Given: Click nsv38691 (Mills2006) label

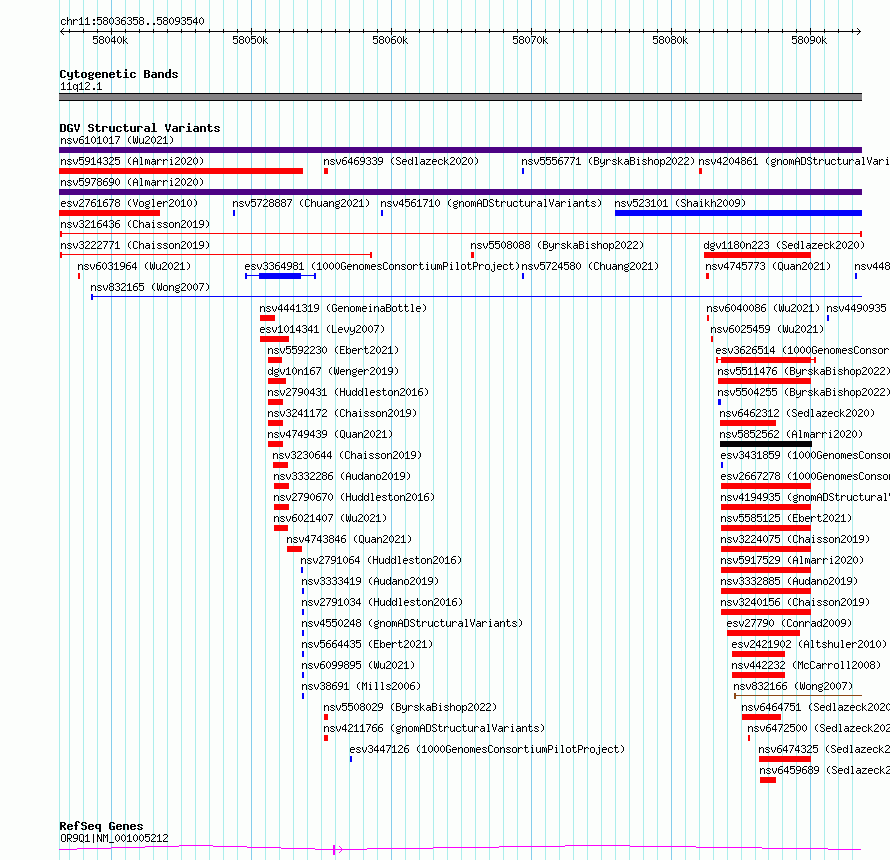Looking at the screenshot, I should click(x=361, y=686).
